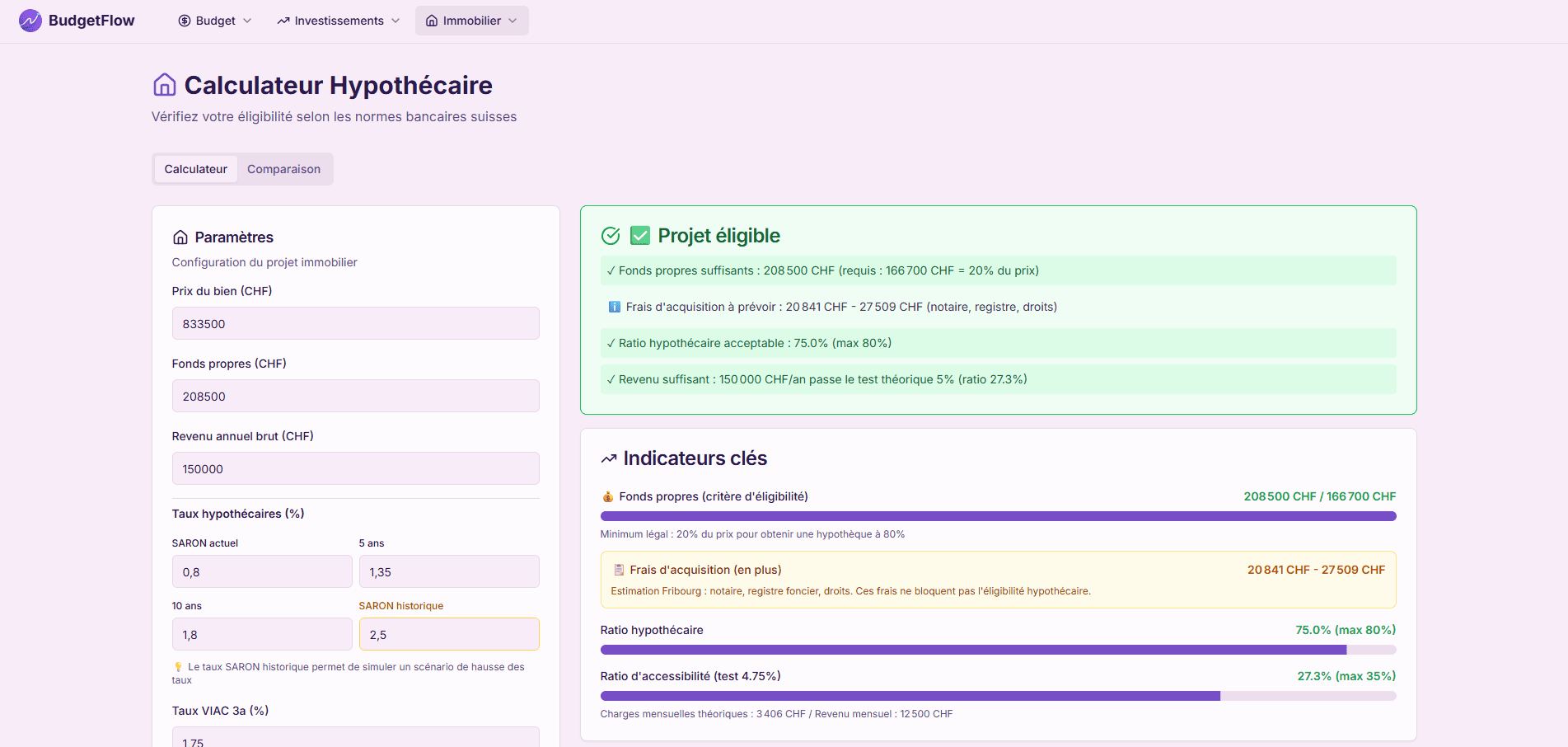Click the BudgetFlow brand name link
Viewport: 1568px width, 747px height.
coord(91,21)
